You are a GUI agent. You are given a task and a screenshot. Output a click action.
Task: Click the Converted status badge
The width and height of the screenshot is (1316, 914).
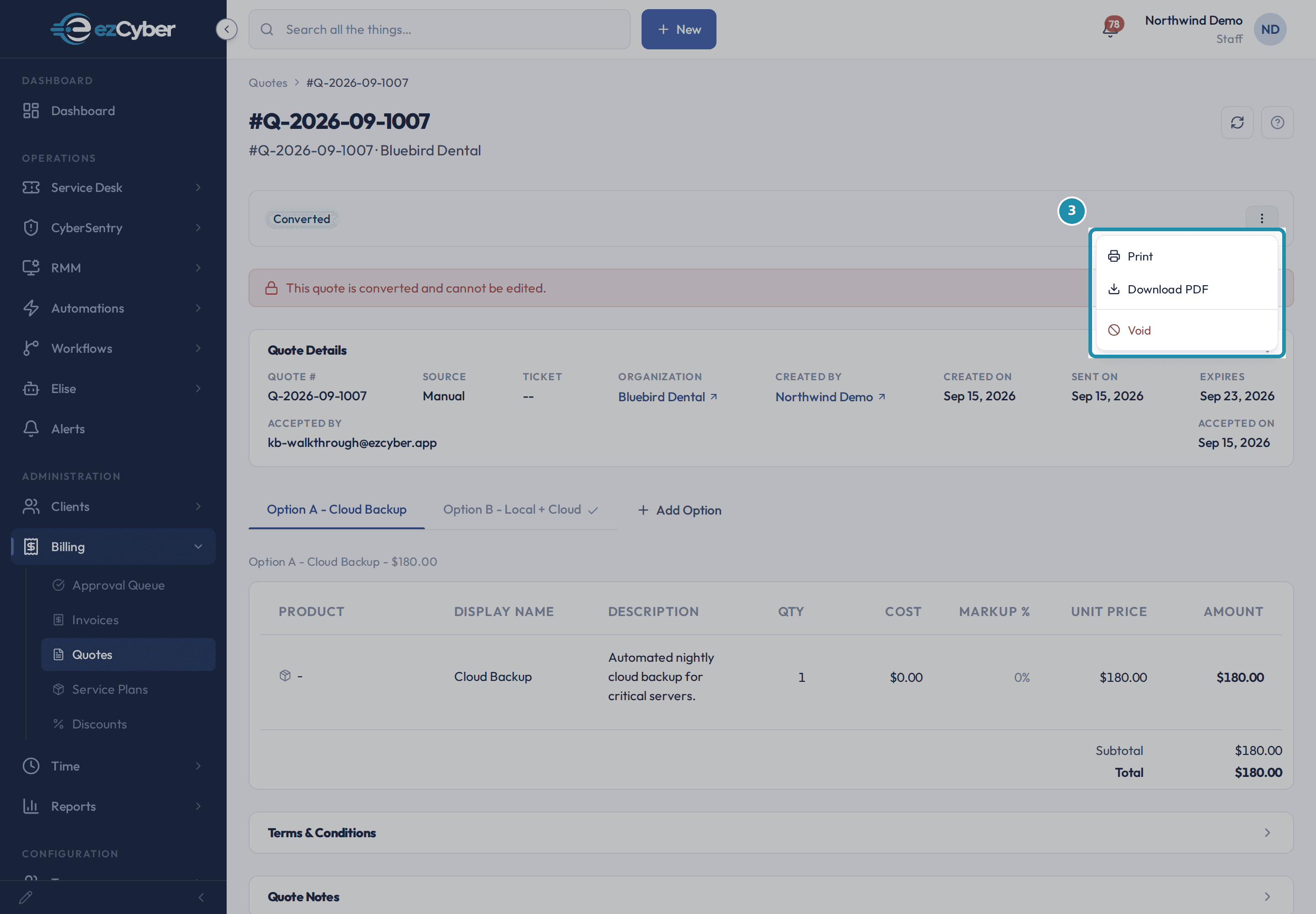point(302,219)
